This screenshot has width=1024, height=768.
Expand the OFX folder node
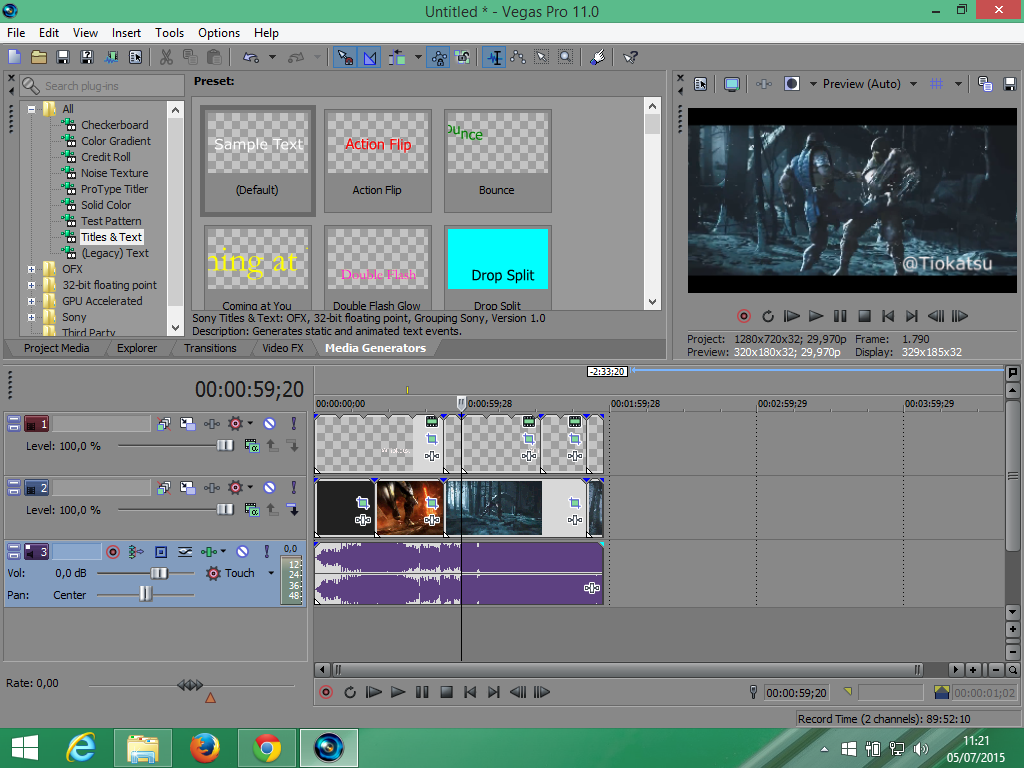[31, 269]
